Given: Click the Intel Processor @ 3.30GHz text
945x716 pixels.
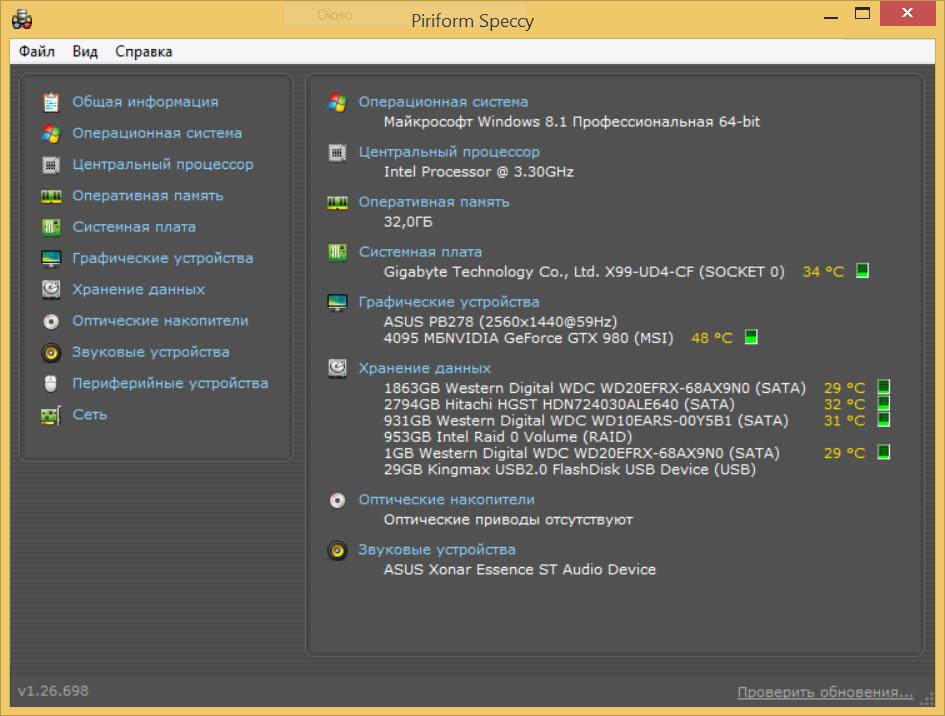Looking at the screenshot, I should pyautogui.click(x=479, y=172).
